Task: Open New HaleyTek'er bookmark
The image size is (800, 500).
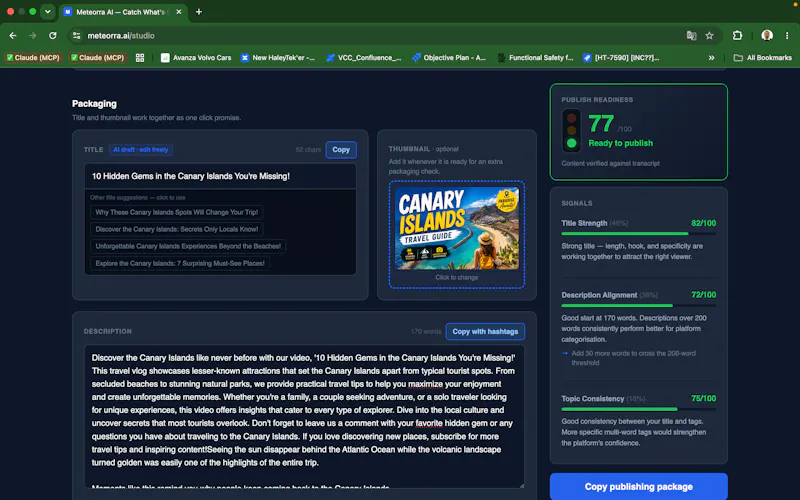Action: click(x=278, y=58)
